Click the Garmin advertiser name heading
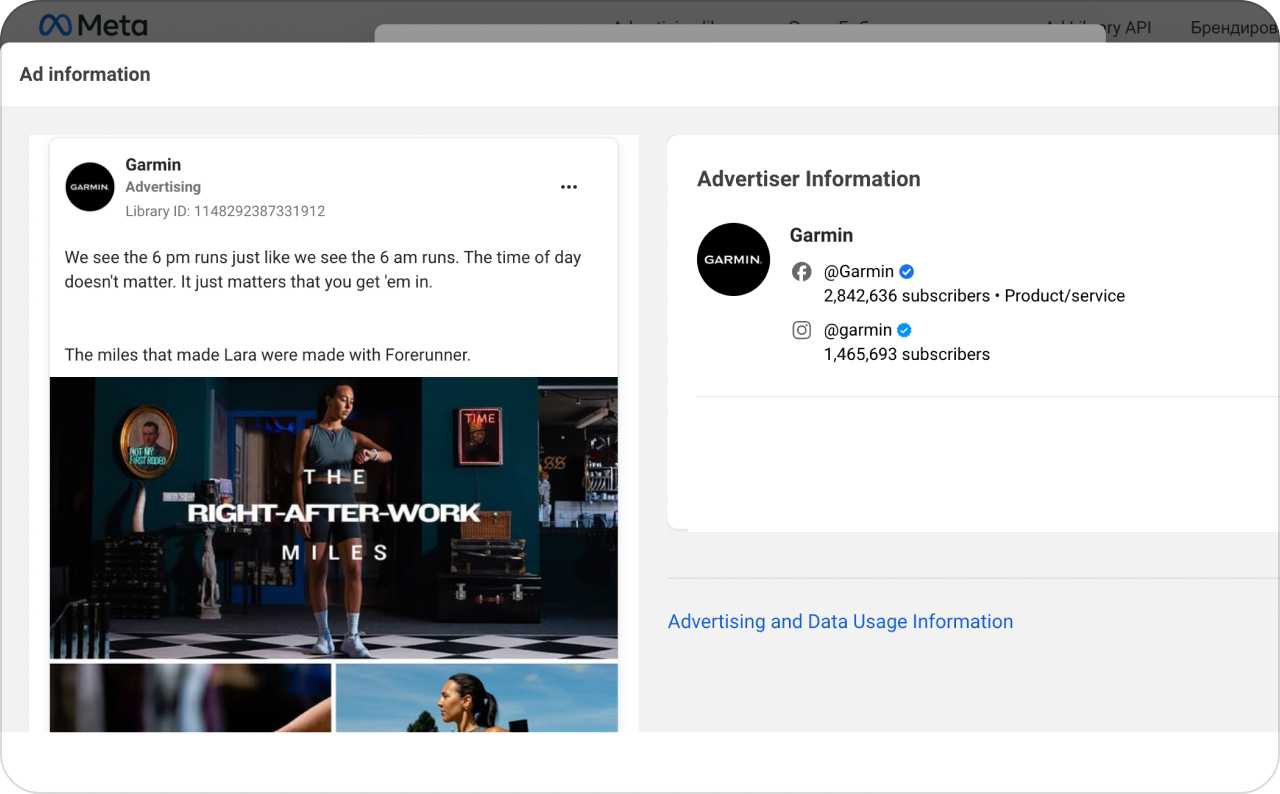 pyautogui.click(x=821, y=235)
